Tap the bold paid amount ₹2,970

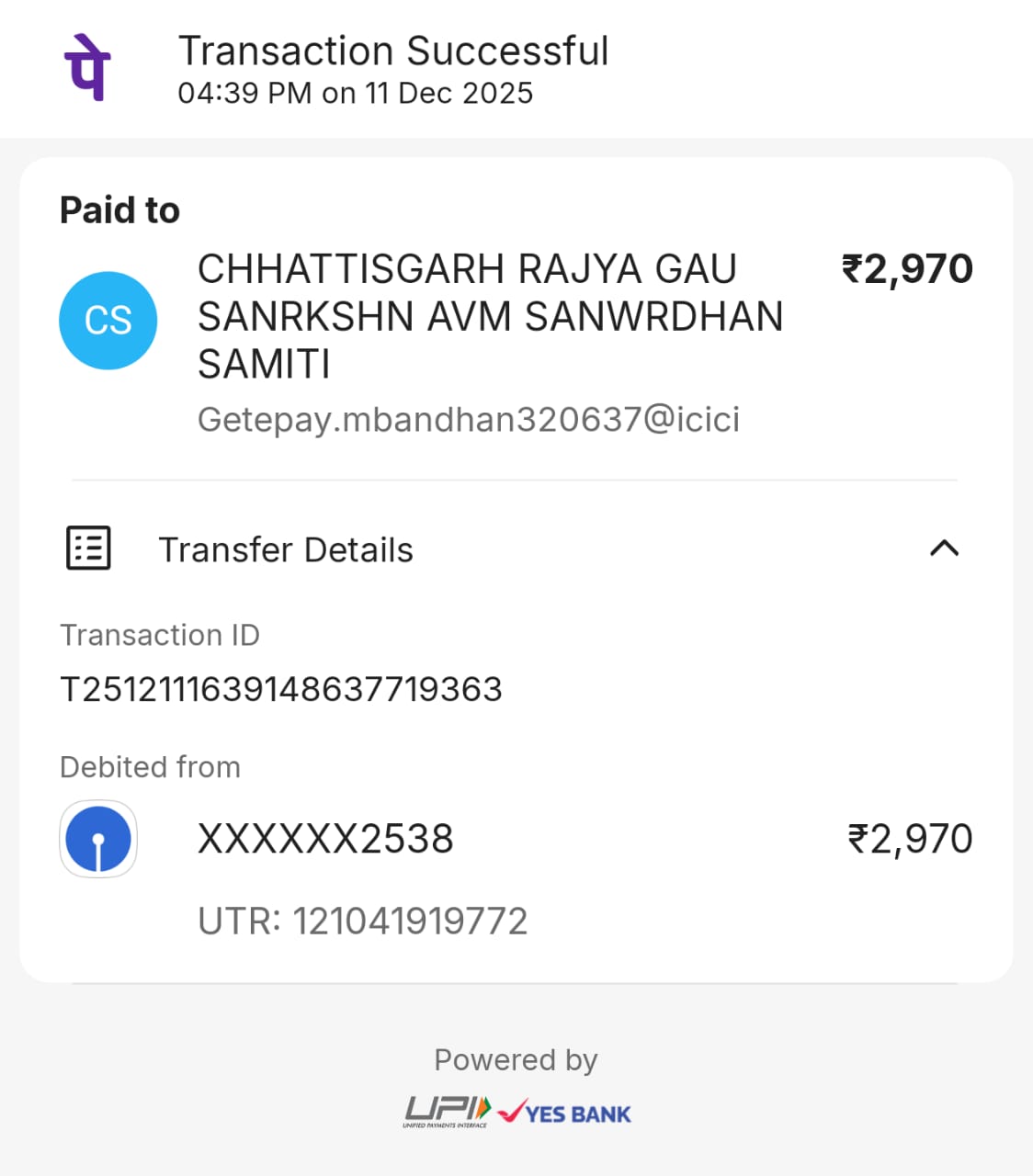(x=907, y=269)
